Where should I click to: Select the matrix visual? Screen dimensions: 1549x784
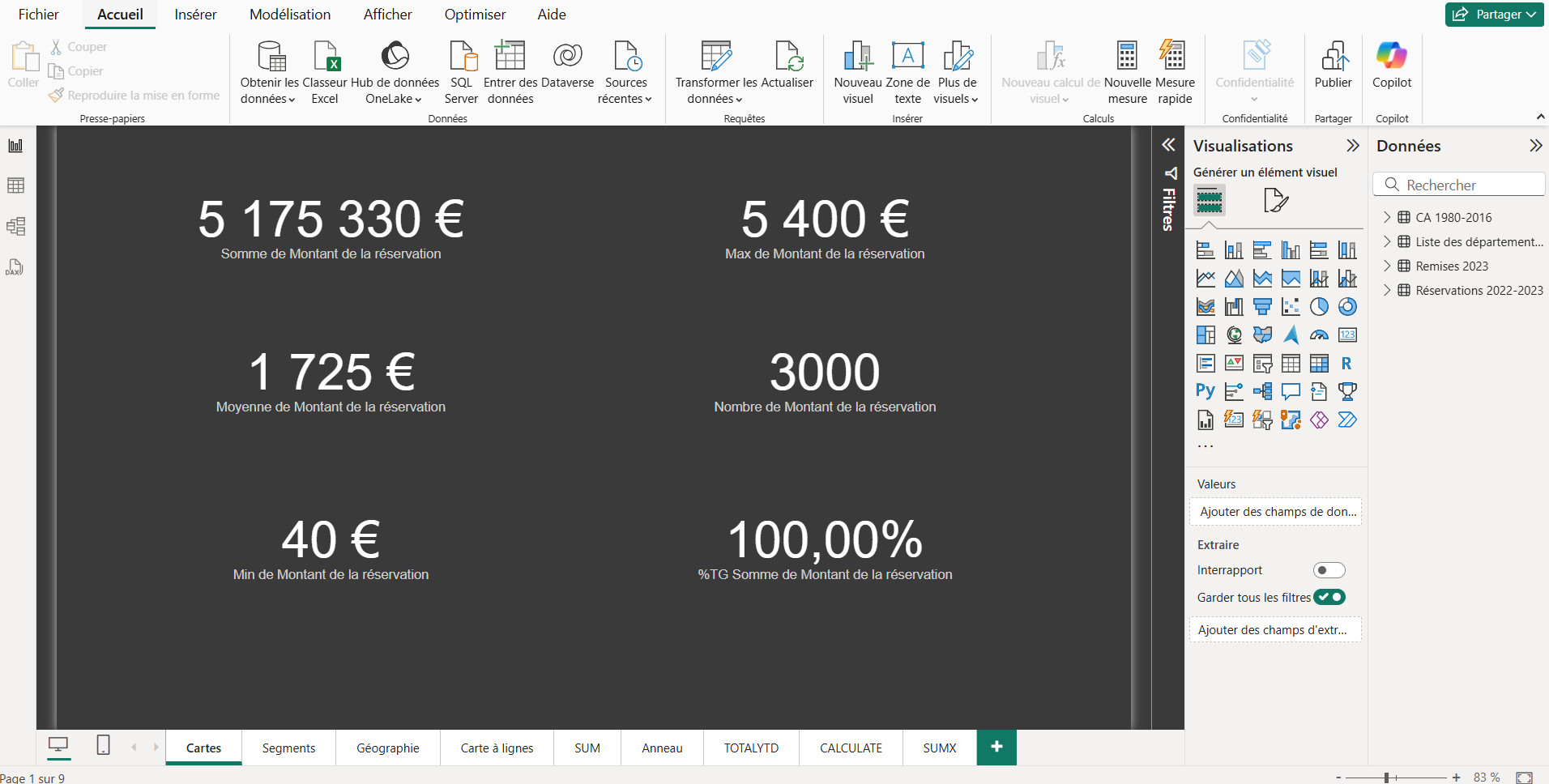1319,364
